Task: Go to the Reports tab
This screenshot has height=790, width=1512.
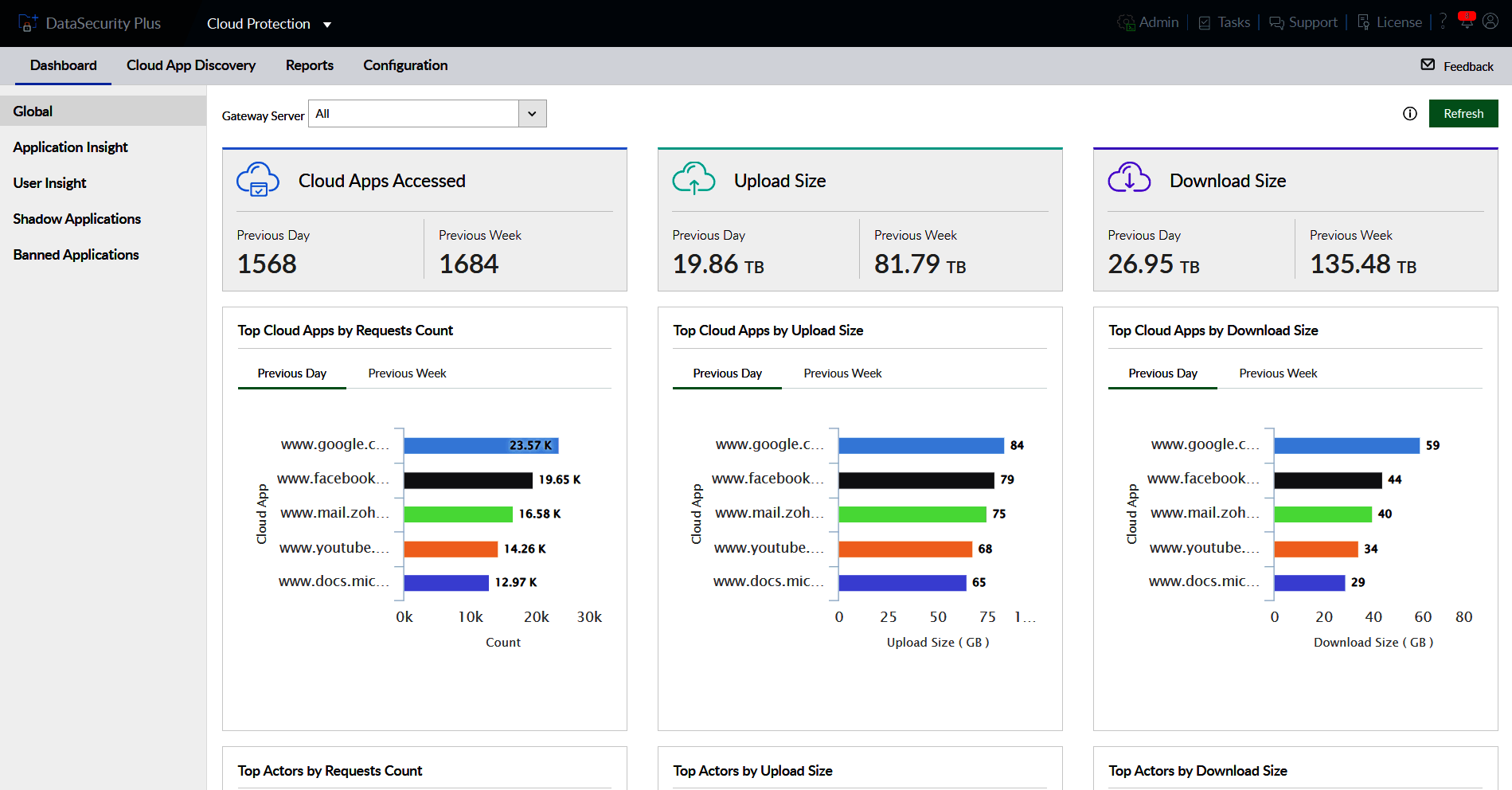Action: 309,65
